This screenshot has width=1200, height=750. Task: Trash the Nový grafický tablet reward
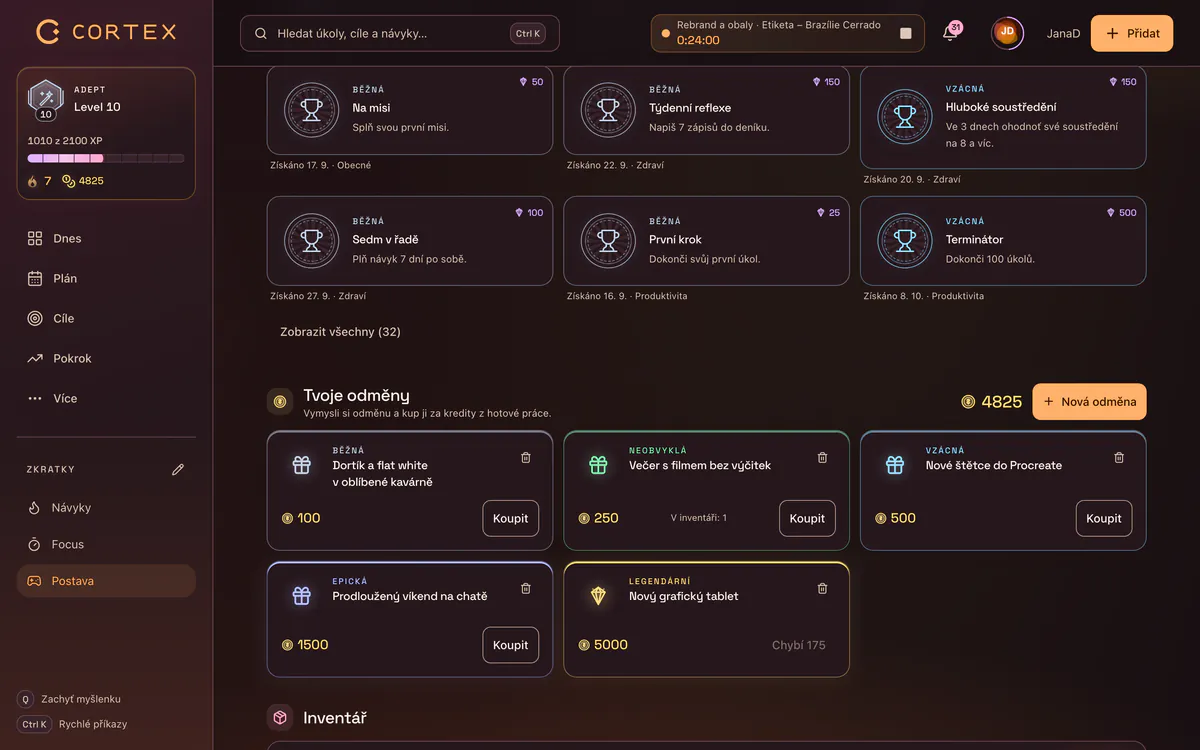[x=823, y=588]
